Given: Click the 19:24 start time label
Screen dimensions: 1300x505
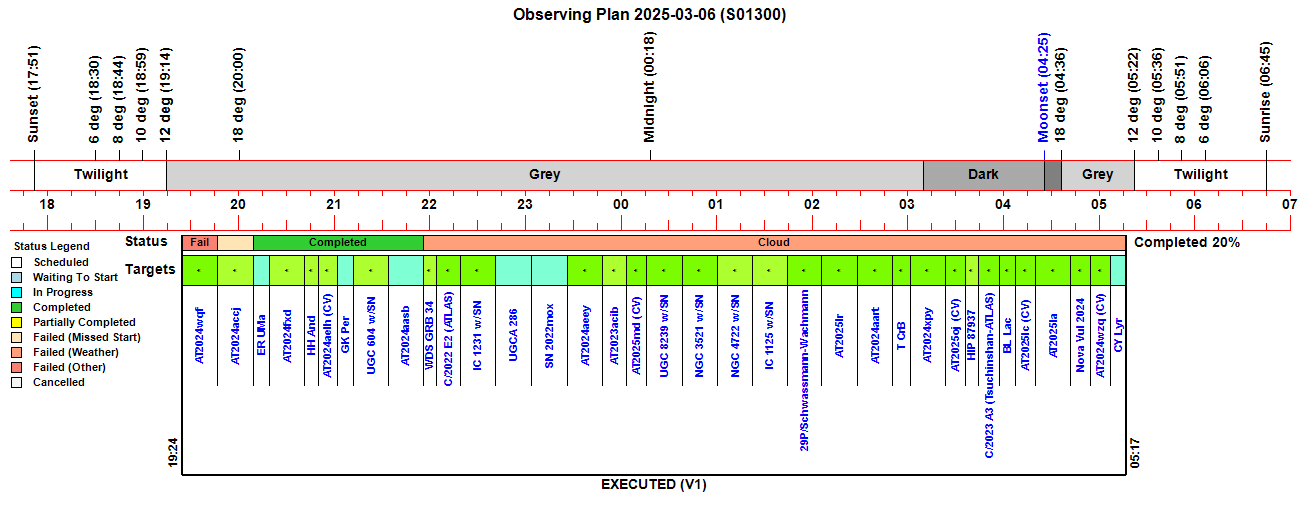Looking at the screenshot, I should coord(173,452).
